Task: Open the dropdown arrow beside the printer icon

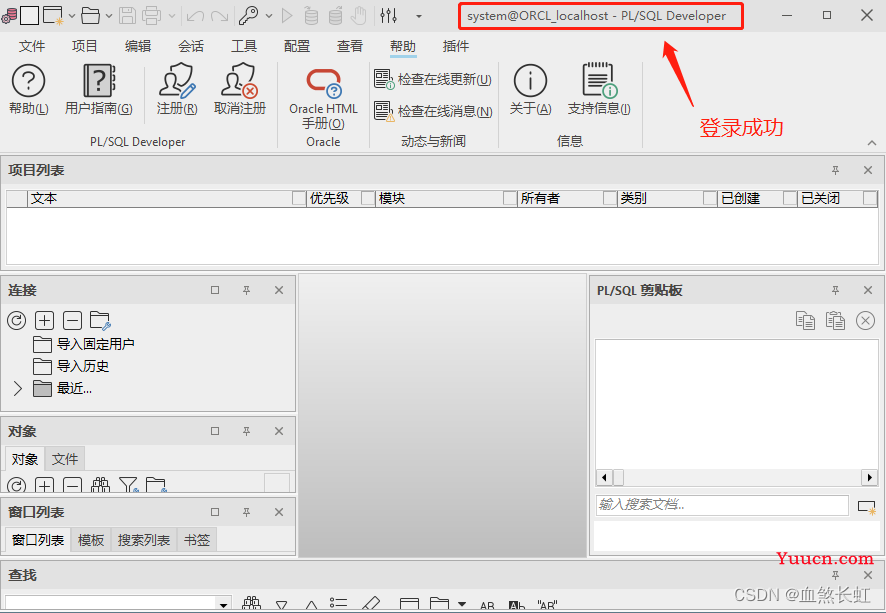Action: [x=172, y=16]
